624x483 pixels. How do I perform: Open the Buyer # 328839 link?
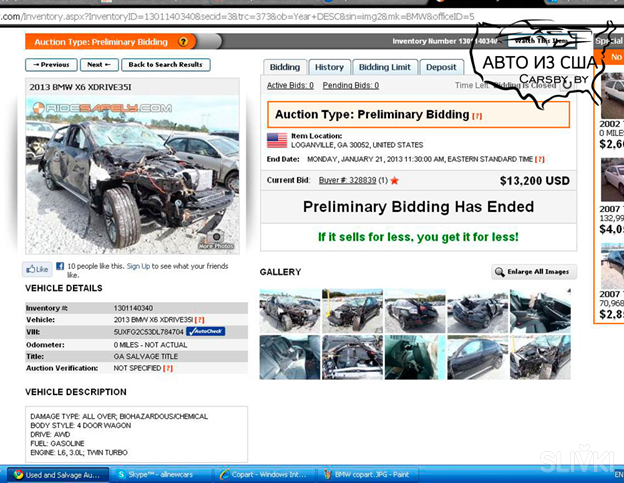click(x=348, y=181)
